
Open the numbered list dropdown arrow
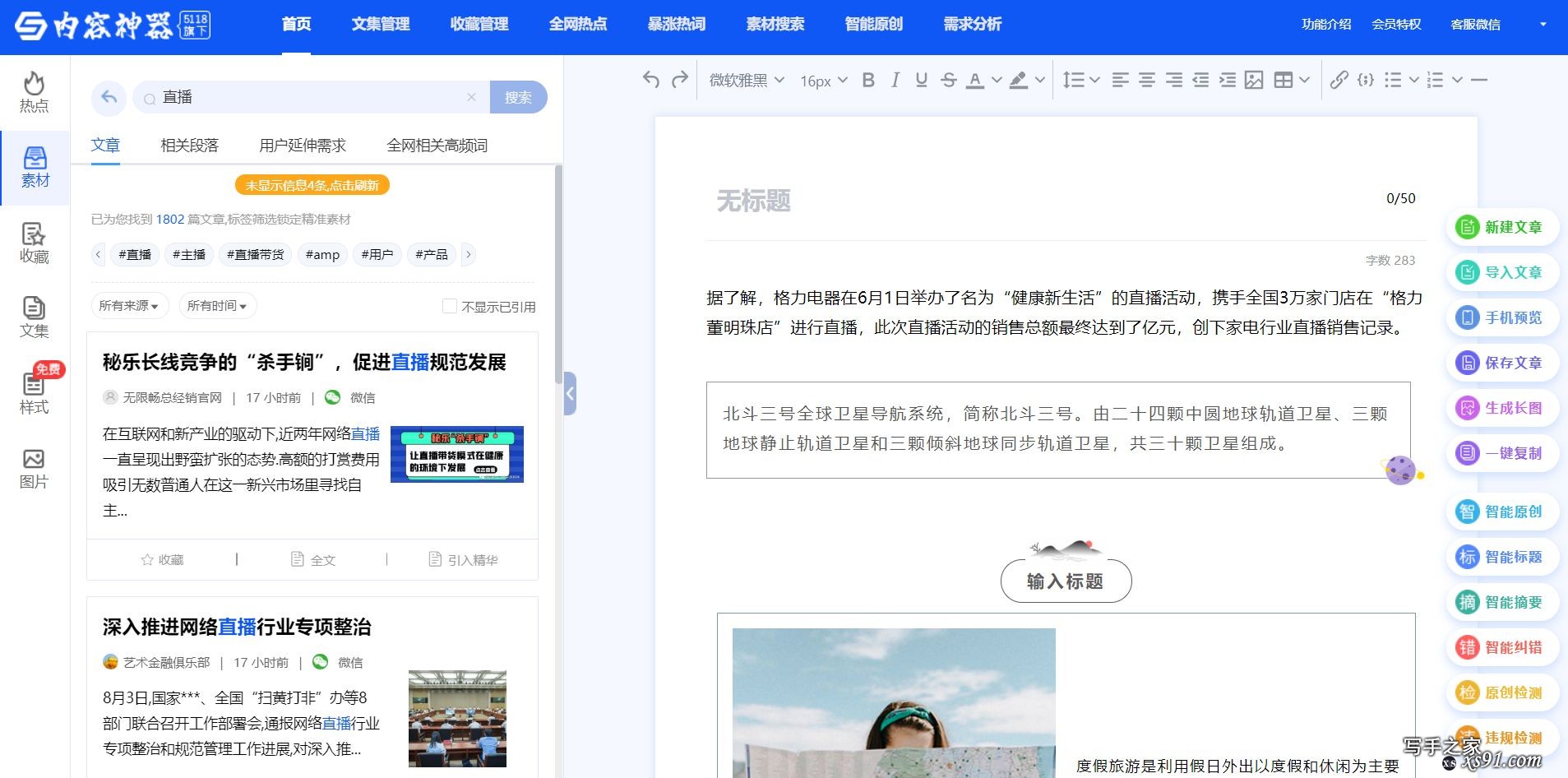(1457, 80)
